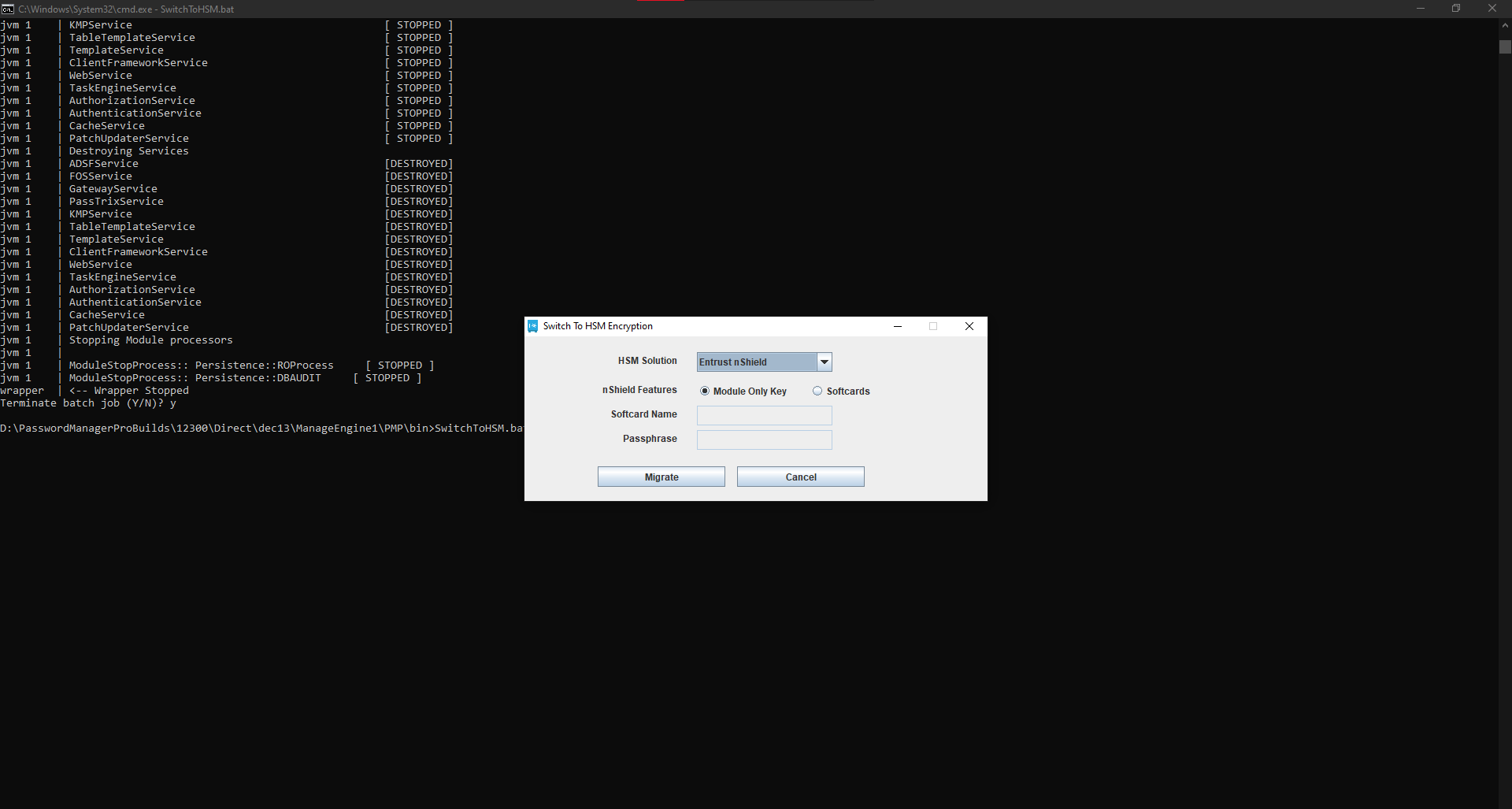Click the dialog's greyed-out maximize button

(933, 326)
